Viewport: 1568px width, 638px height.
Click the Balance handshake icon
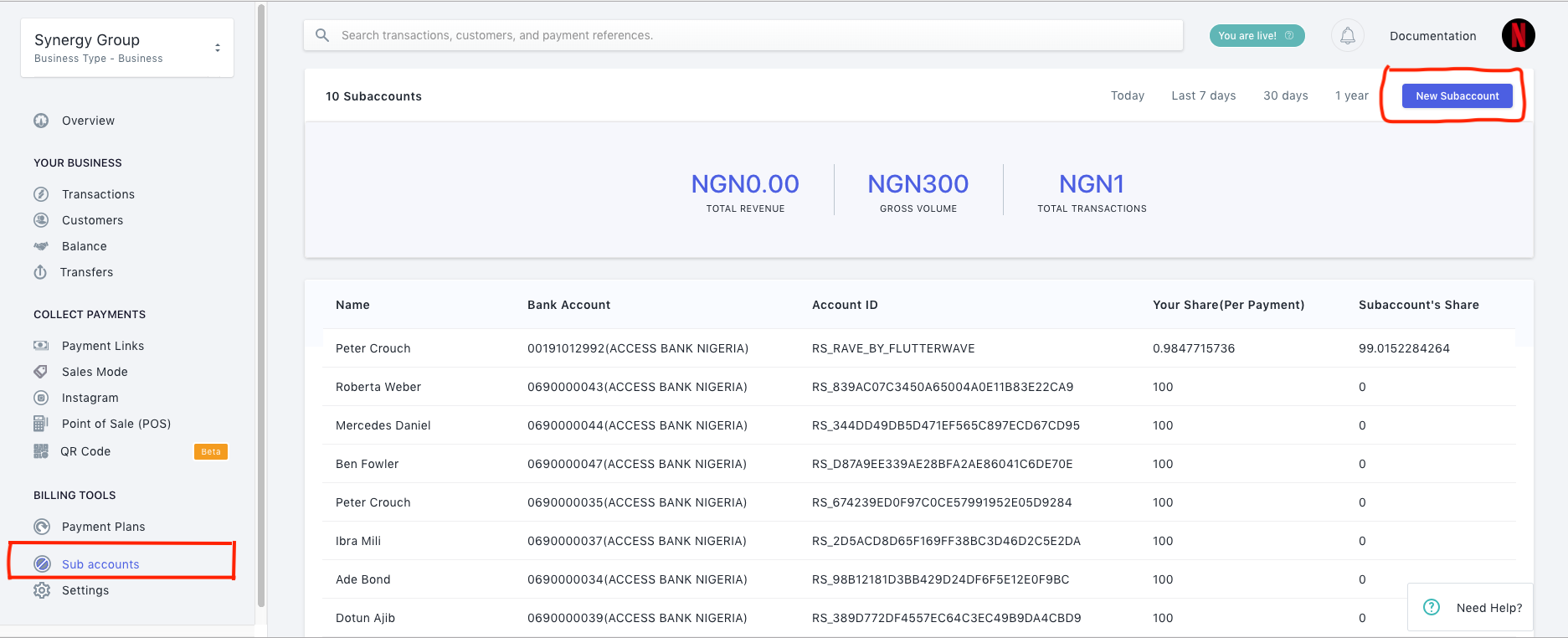pos(41,246)
